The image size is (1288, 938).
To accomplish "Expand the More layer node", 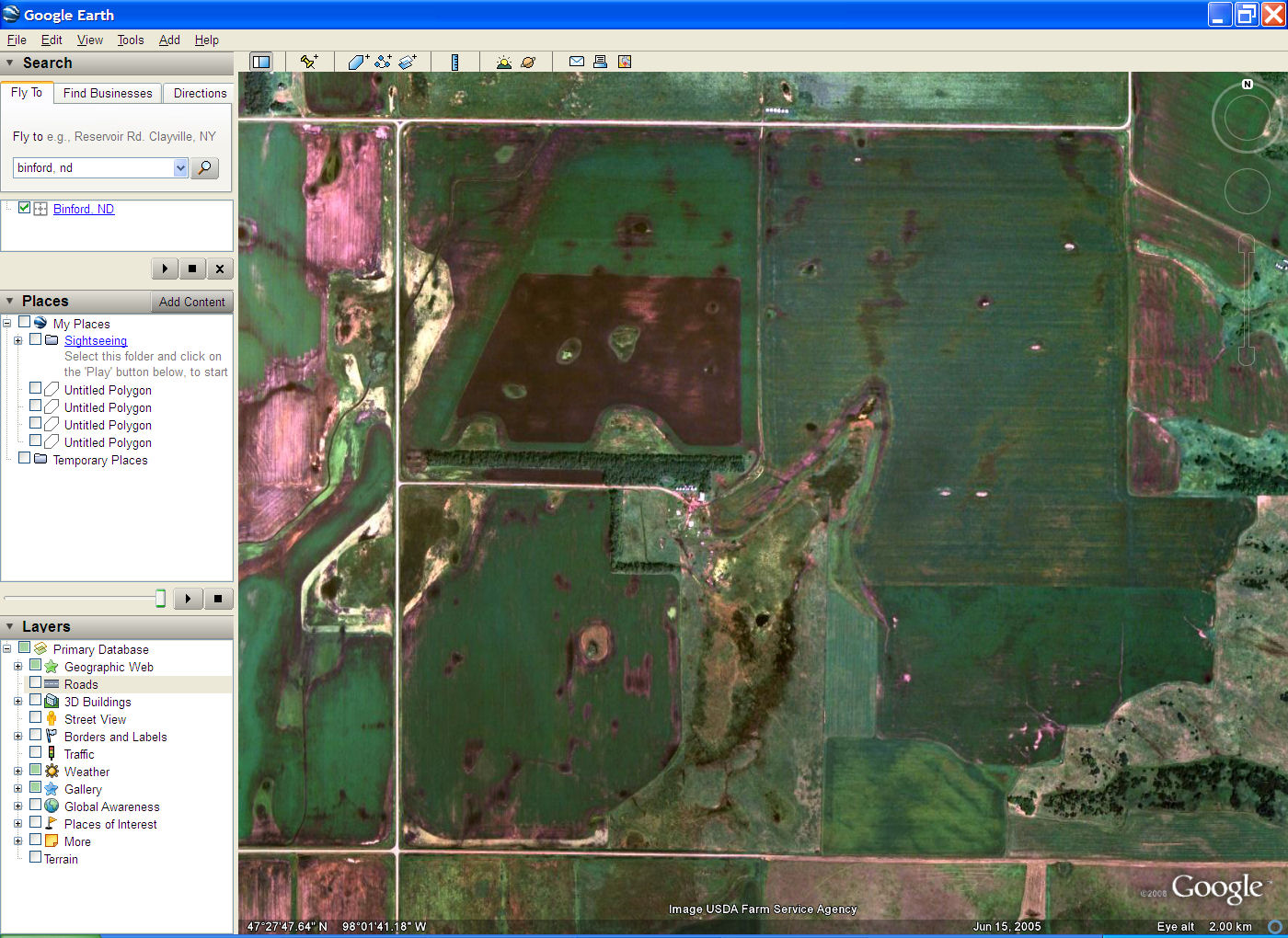I will tap(17, 841).
